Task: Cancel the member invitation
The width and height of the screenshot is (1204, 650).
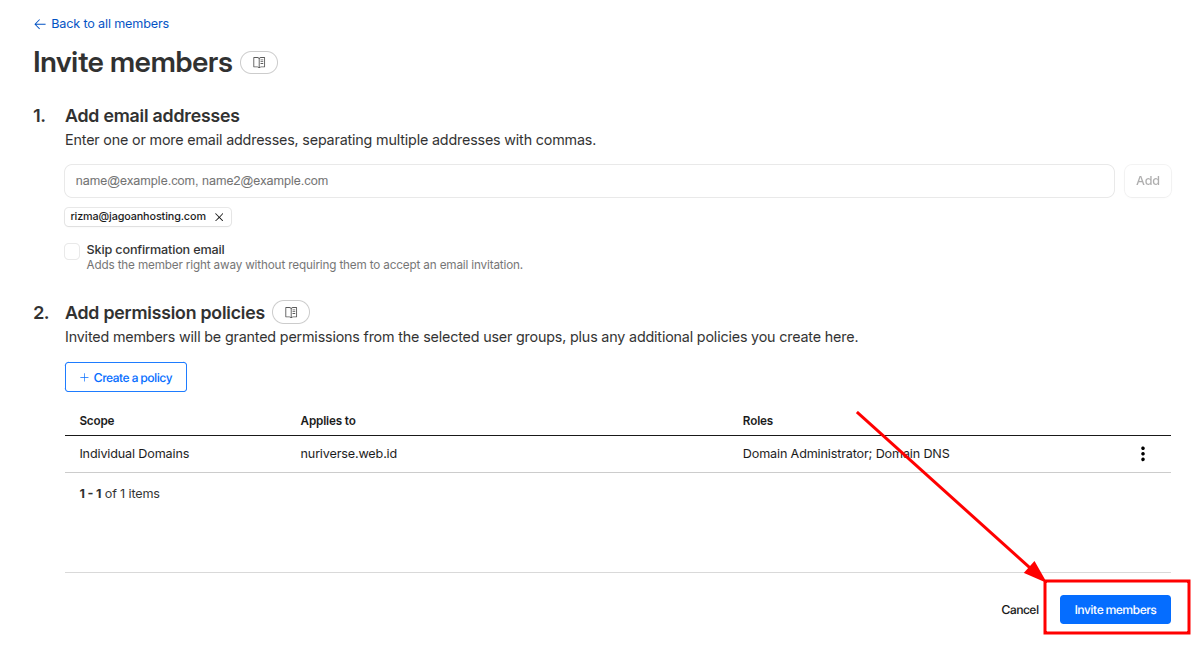Action: click(x=1019, y=610)
